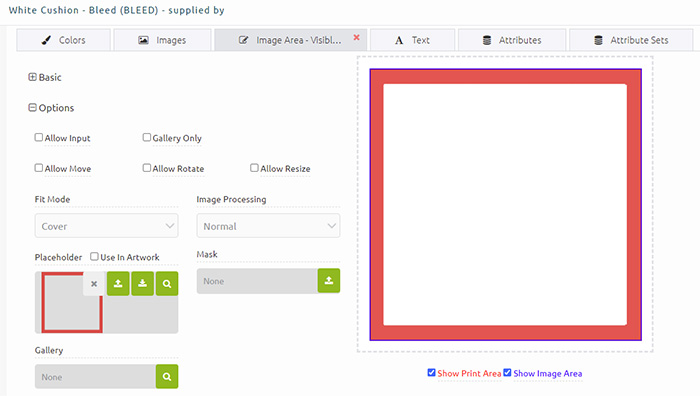Click the Image Processing label
The image size is (700, 396).
(x=231, y=200)
